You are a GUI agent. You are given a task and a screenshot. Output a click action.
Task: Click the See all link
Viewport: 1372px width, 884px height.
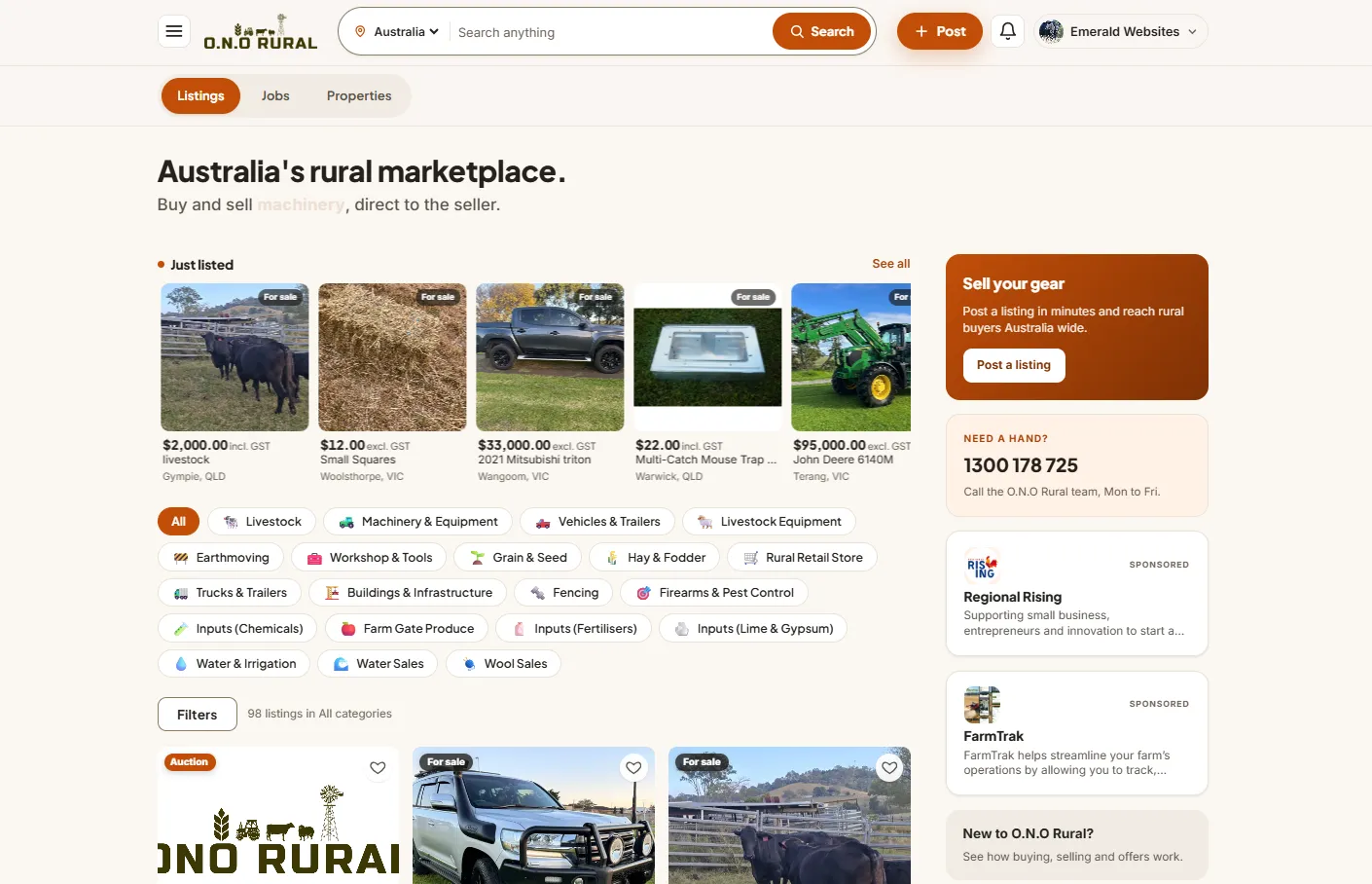[891, 264]
